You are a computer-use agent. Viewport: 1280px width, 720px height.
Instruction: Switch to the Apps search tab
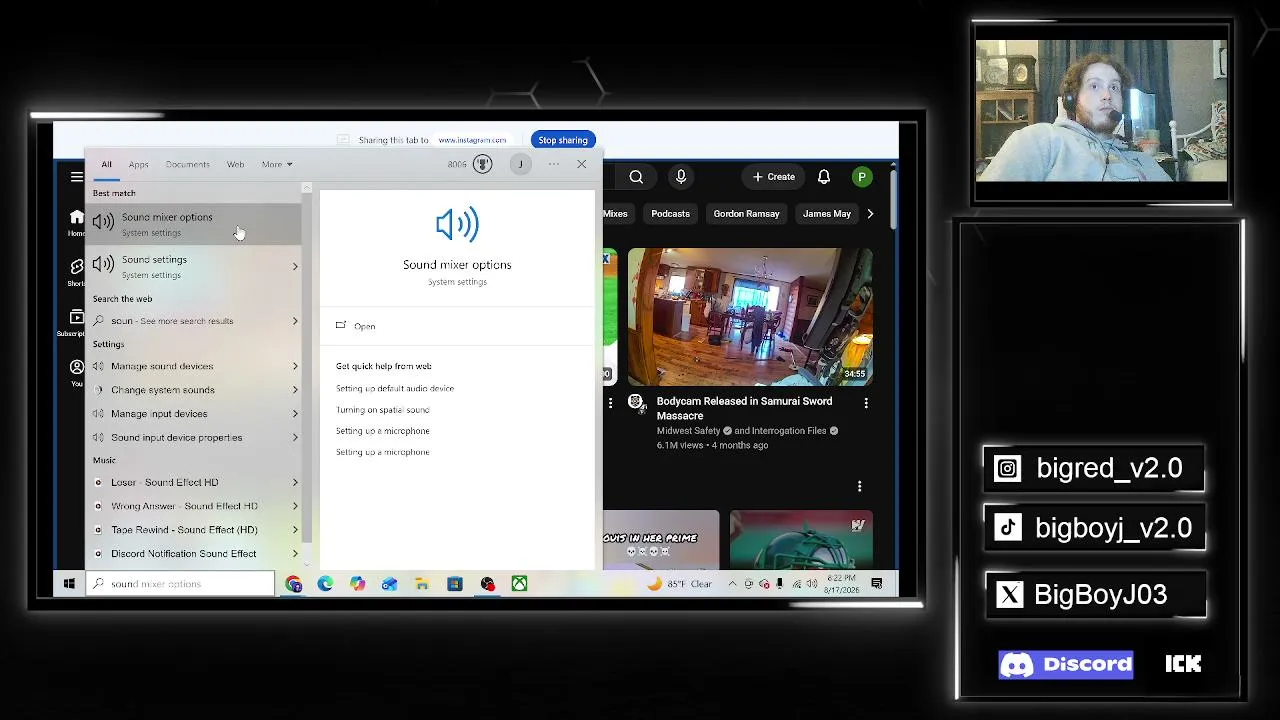(138, 164)
